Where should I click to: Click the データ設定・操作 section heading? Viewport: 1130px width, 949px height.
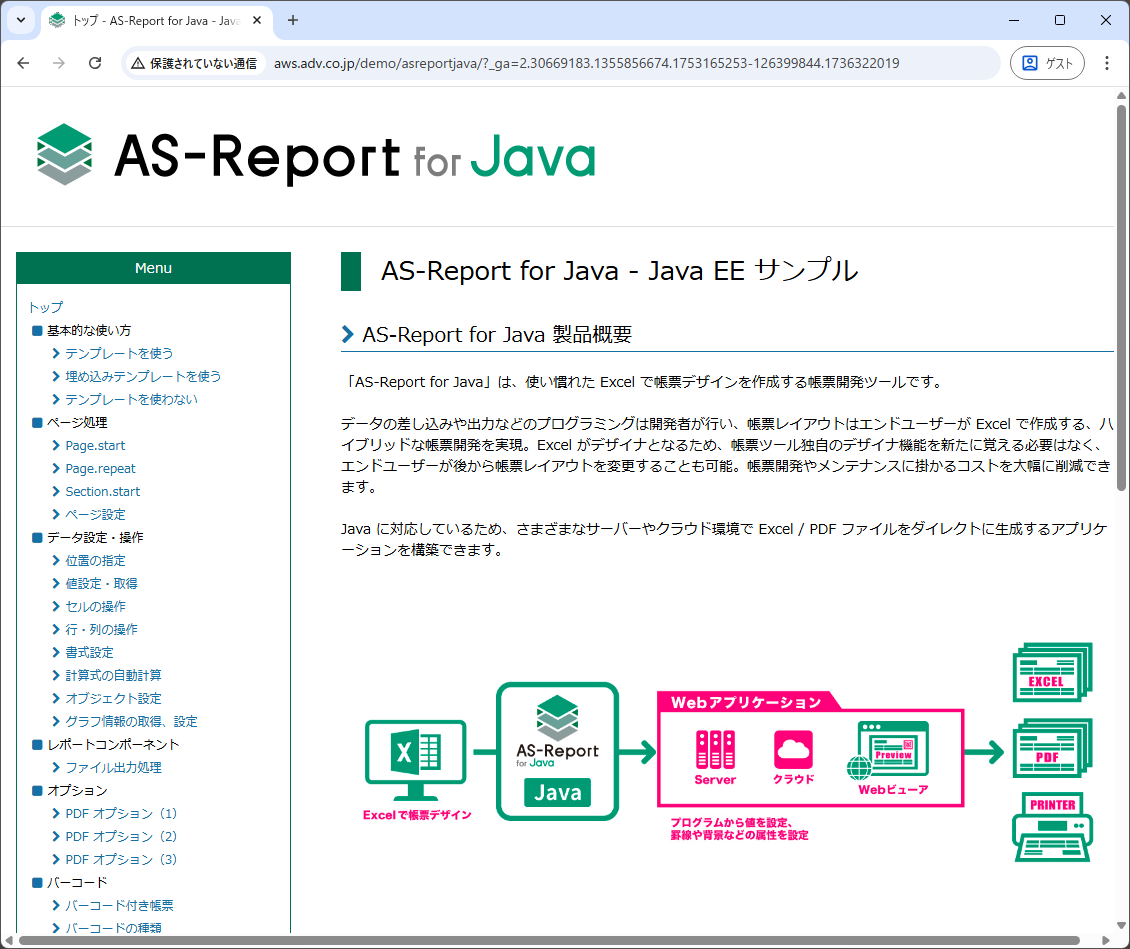[x=95, y=538]
